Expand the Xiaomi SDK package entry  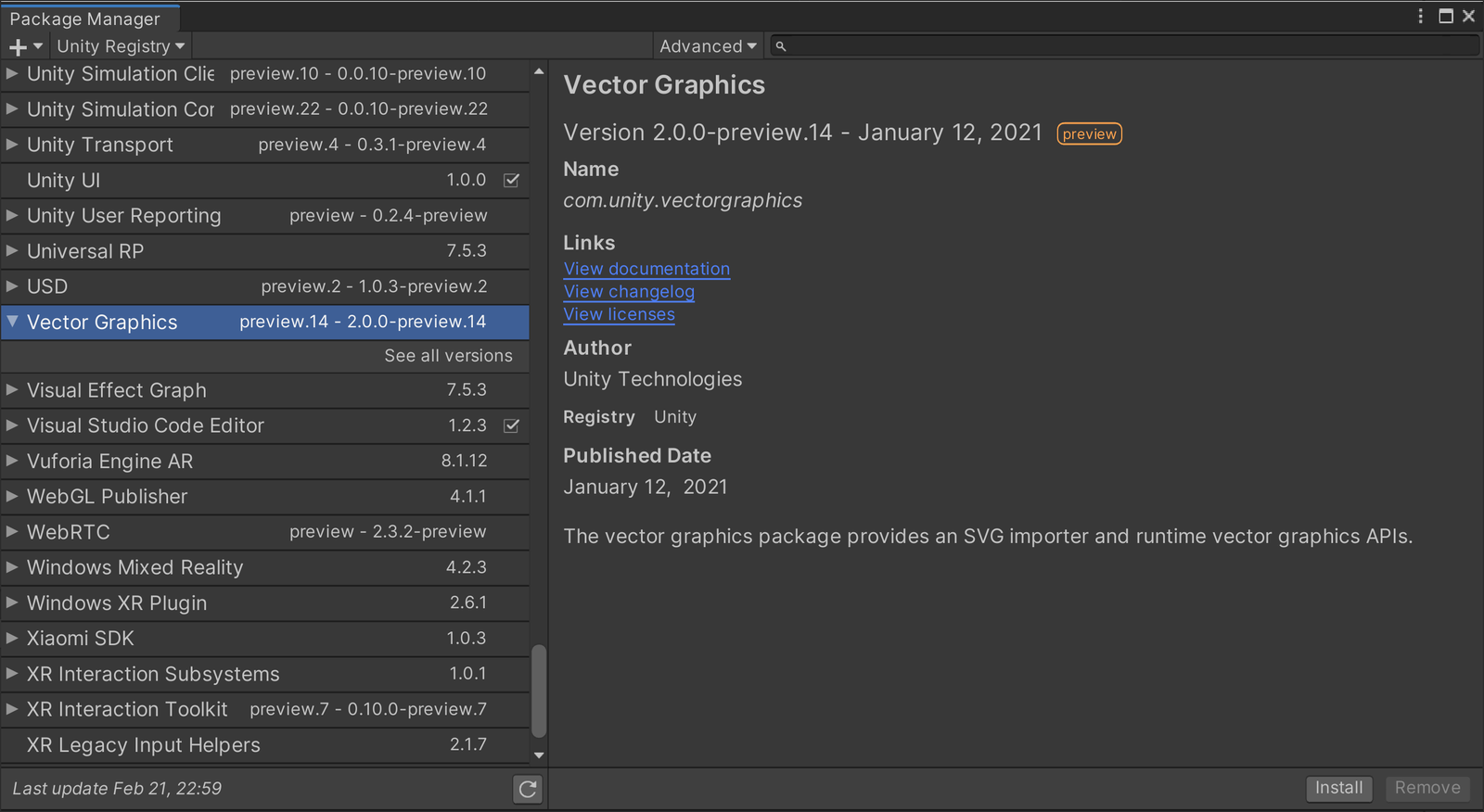[x=12, y=638]
